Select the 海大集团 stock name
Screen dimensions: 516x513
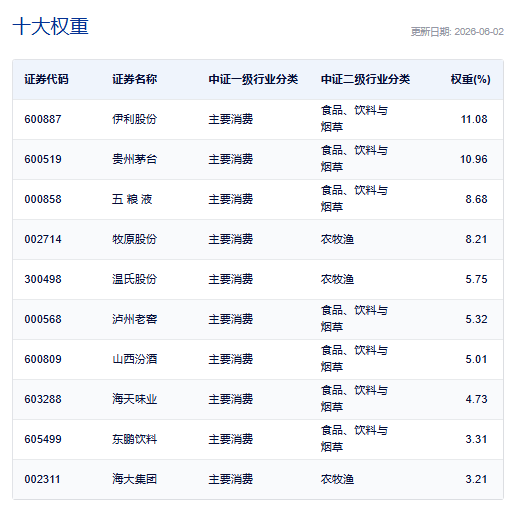tap(134, 479)
